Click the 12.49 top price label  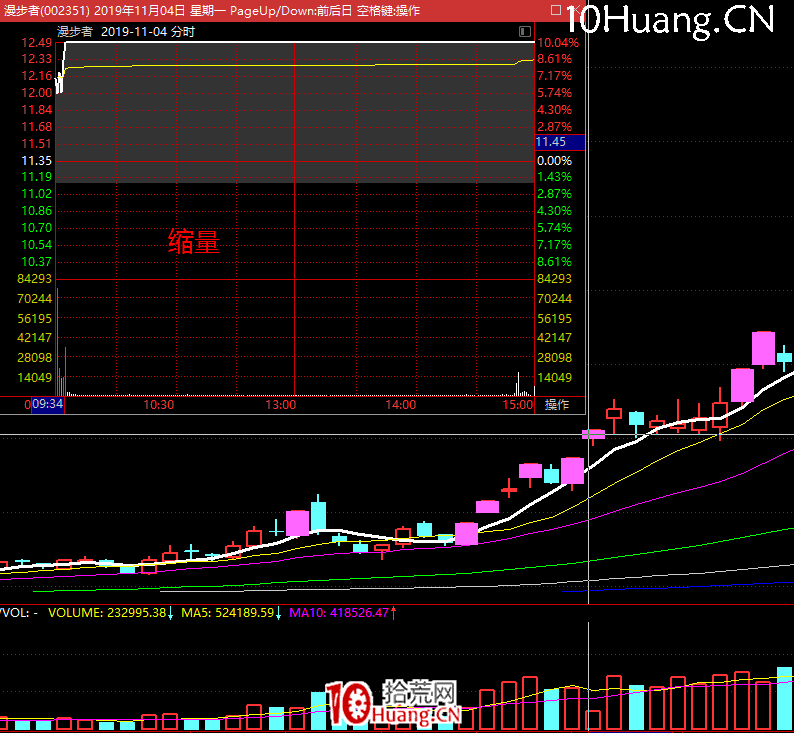tap(36, 43)
